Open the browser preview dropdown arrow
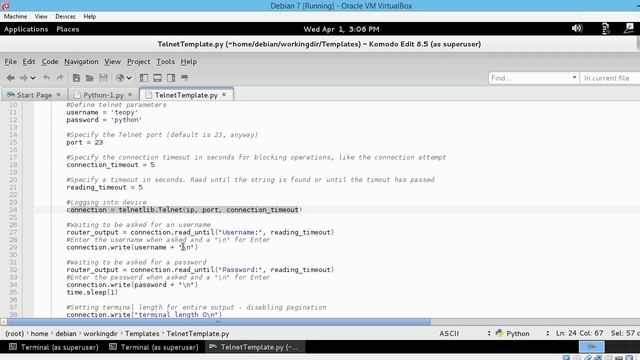This screenshot has height=360, width=640. pos(129,78)
